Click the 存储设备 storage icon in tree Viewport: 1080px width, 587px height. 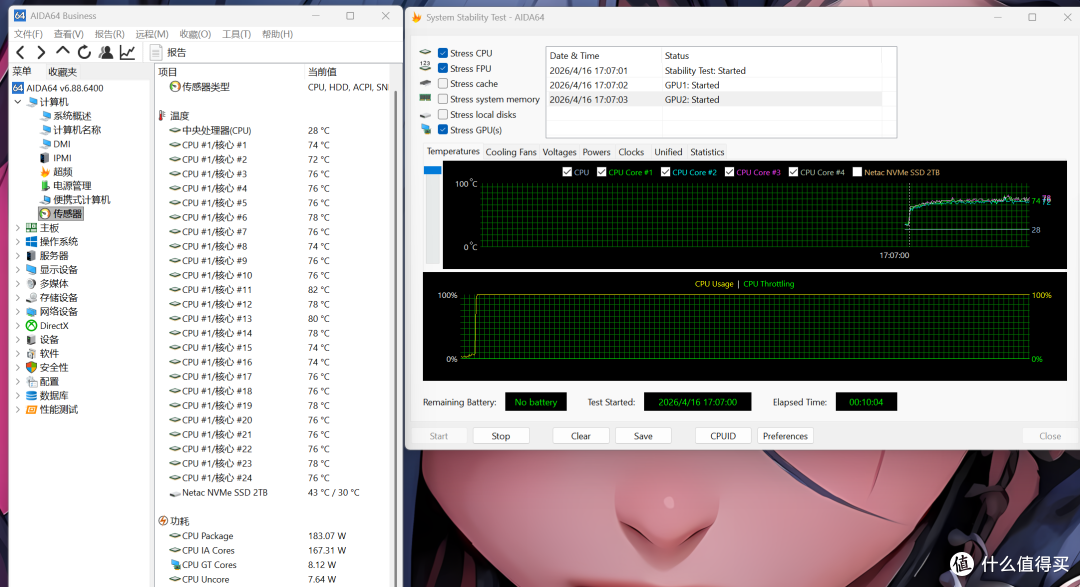point(31,298)
